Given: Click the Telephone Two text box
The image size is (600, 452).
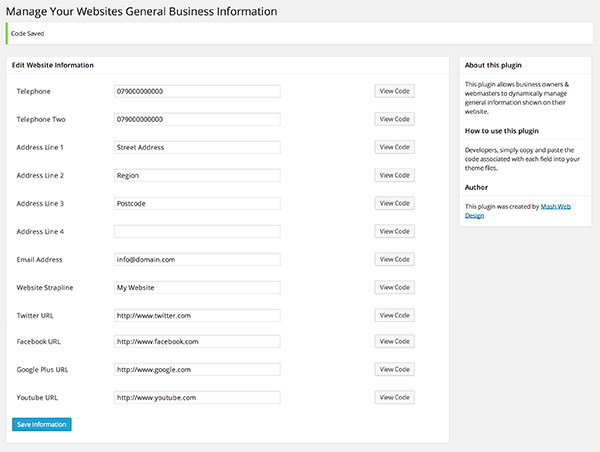Looking at the screenshot, I should [197, 119].
